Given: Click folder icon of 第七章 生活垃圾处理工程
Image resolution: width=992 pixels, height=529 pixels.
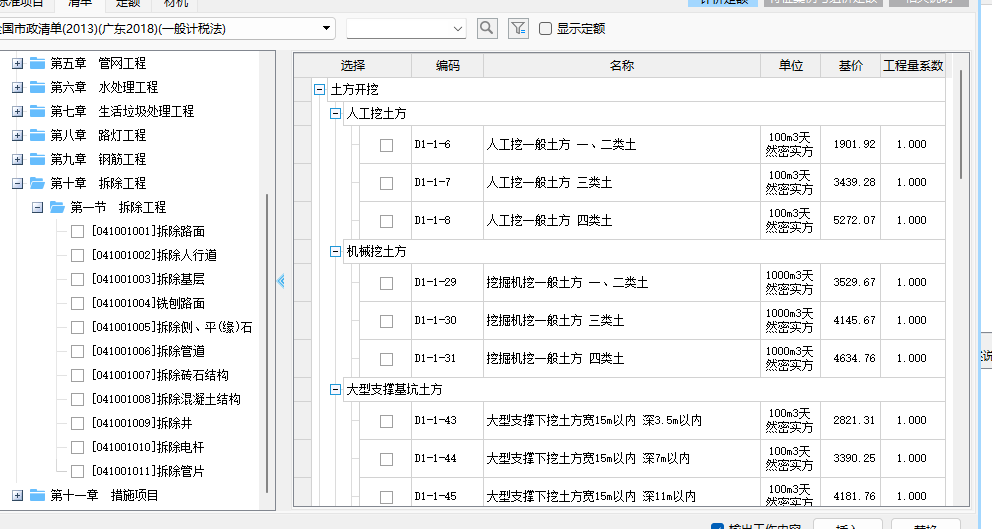Looking at the screenshot, I should click(x=38, y=111).
